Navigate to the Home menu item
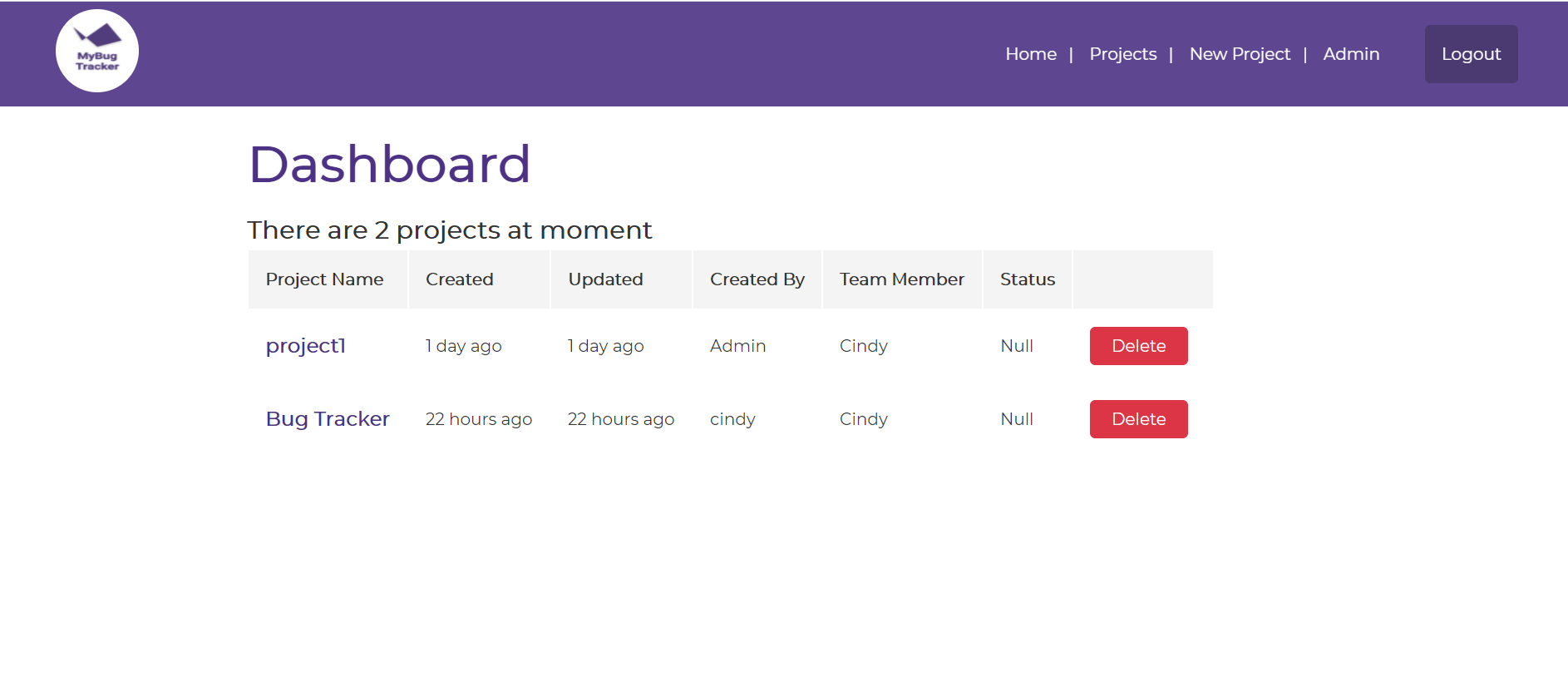 point(1031,53)
